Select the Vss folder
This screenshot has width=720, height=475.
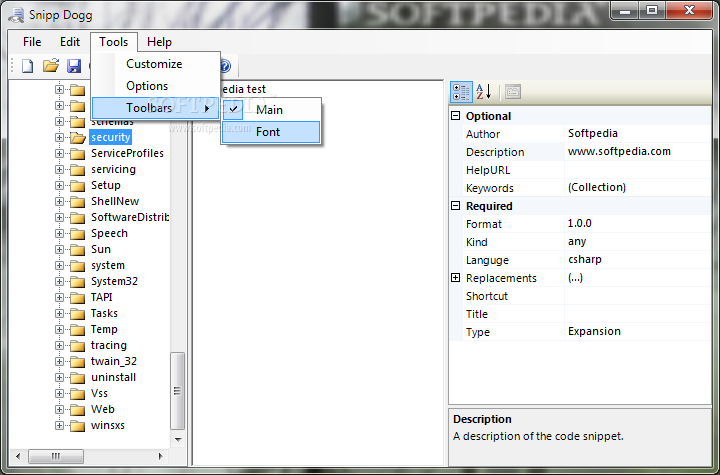pyautogui.click(x=99, y=393)
